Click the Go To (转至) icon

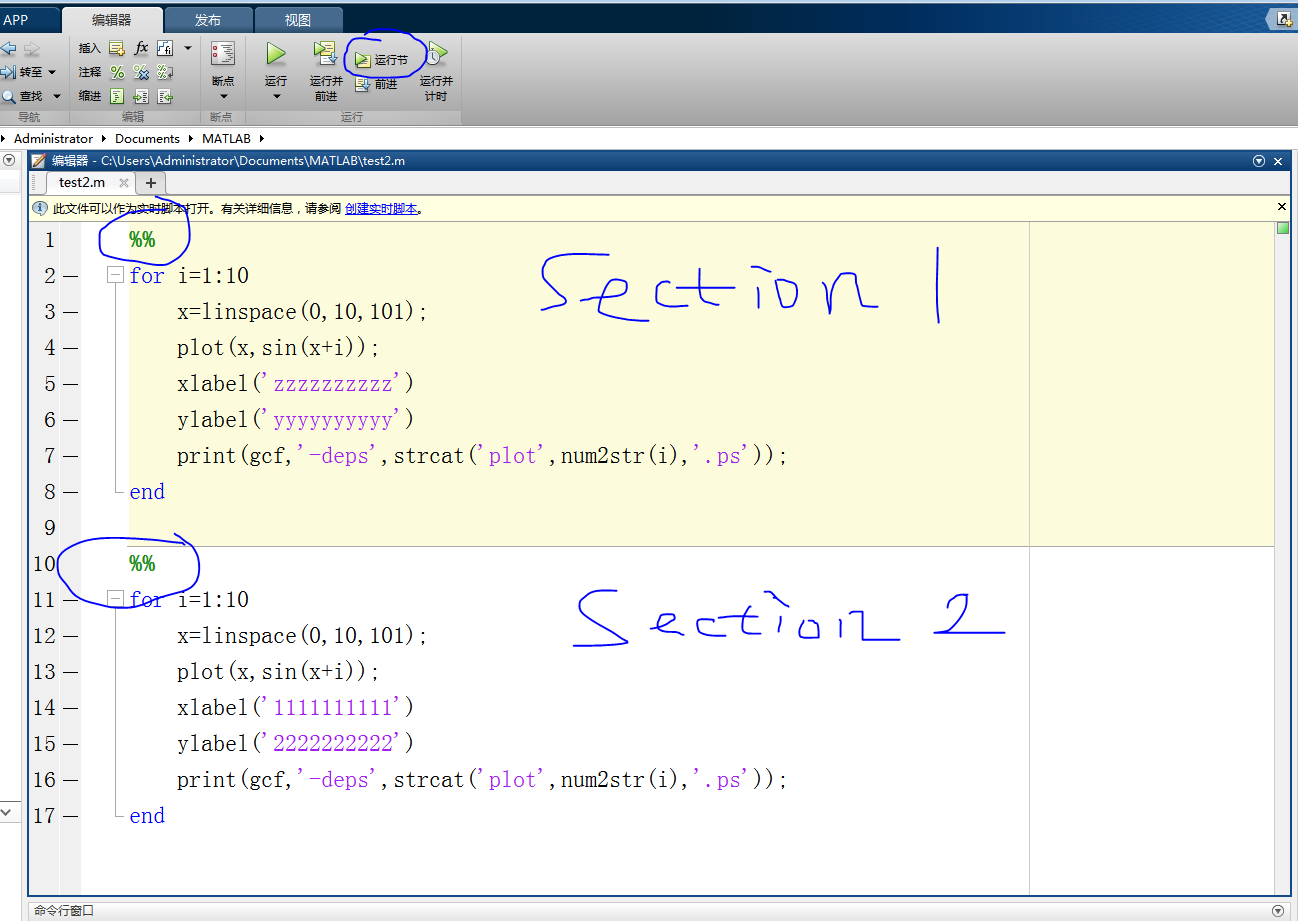click(9, 72)
